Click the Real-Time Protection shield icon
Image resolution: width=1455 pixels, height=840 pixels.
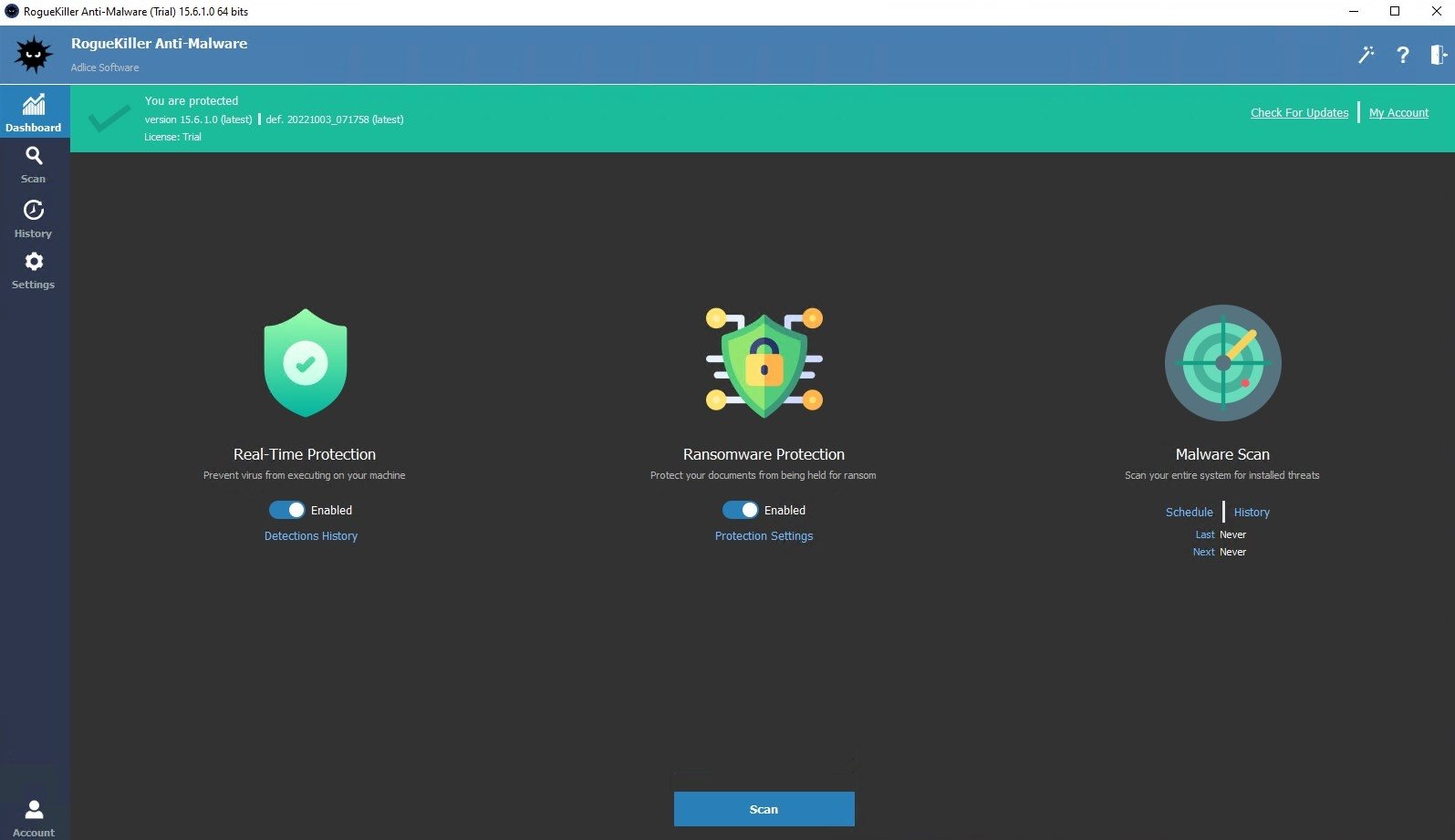[x=306, y=362]
